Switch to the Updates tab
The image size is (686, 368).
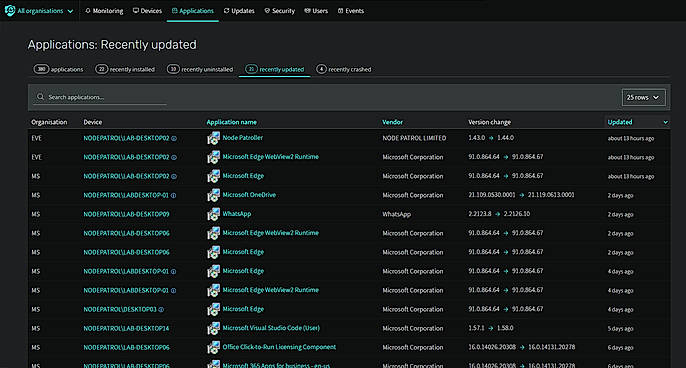click(x=239, y=11)
